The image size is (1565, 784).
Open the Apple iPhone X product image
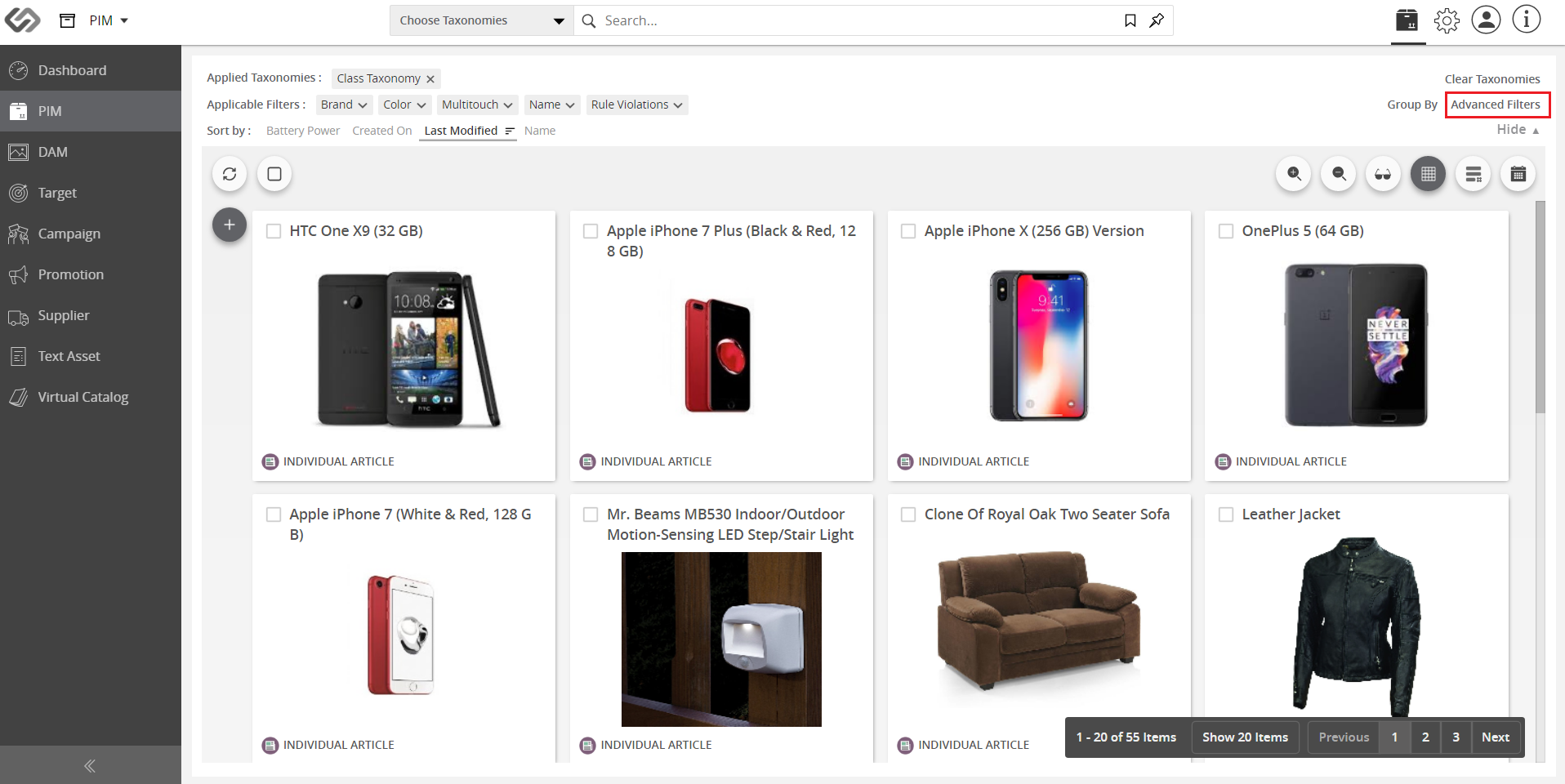(1039, 345)
